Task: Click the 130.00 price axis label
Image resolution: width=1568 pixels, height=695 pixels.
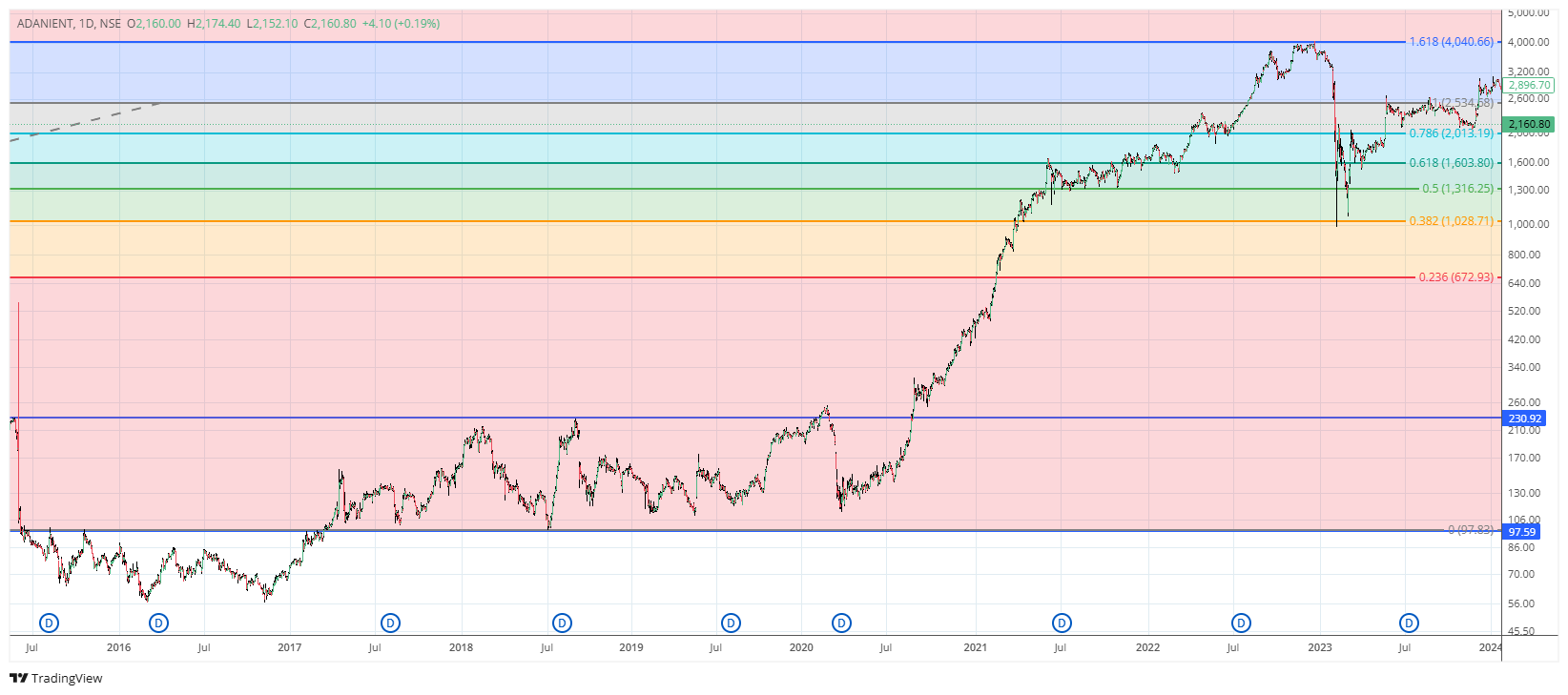Action: 1524,493
